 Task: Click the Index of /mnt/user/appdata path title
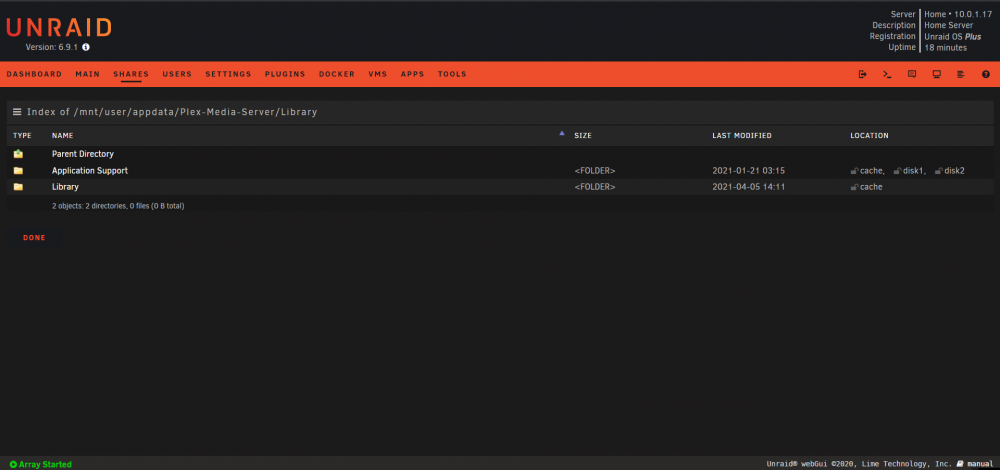pyautogui.click(x=172, y=112)
